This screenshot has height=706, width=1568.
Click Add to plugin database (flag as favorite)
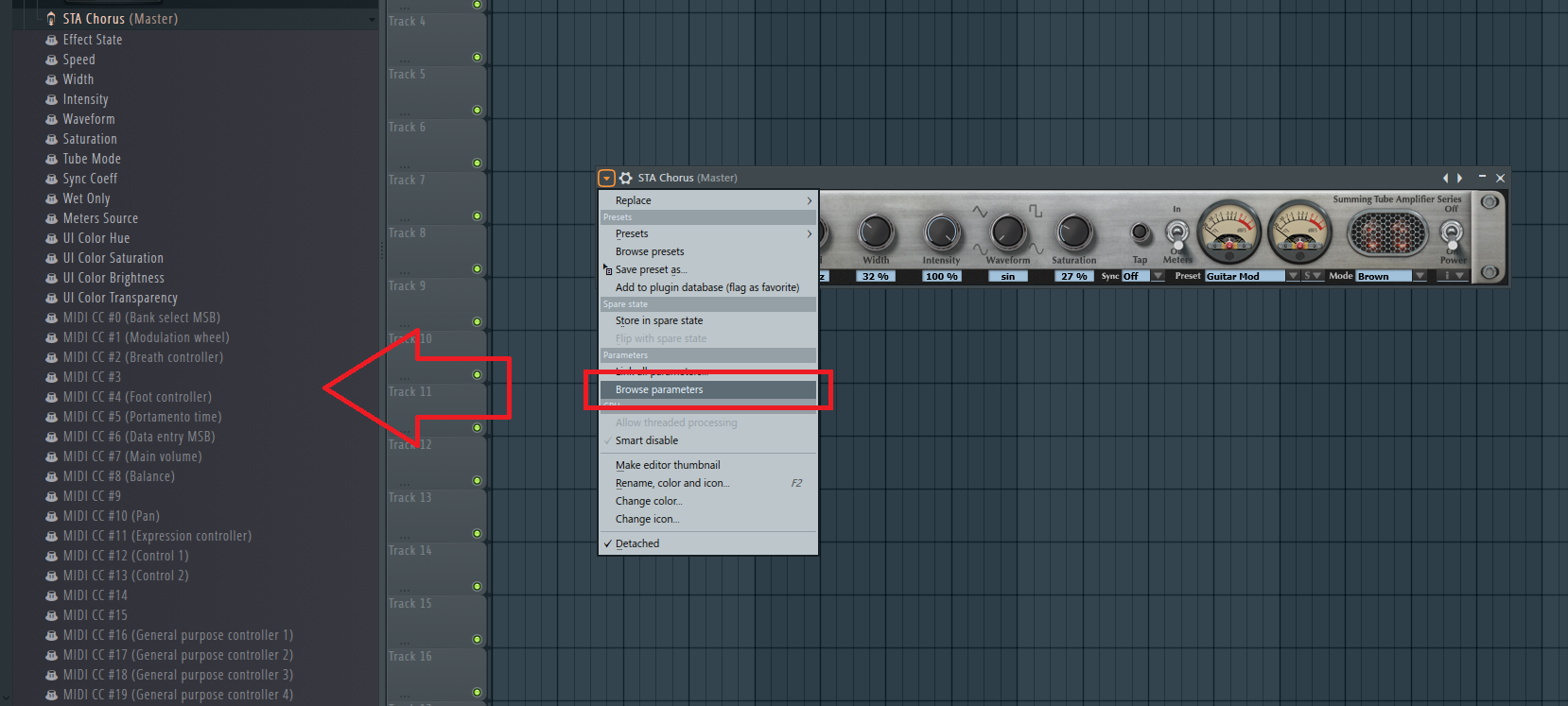(708, 287)
